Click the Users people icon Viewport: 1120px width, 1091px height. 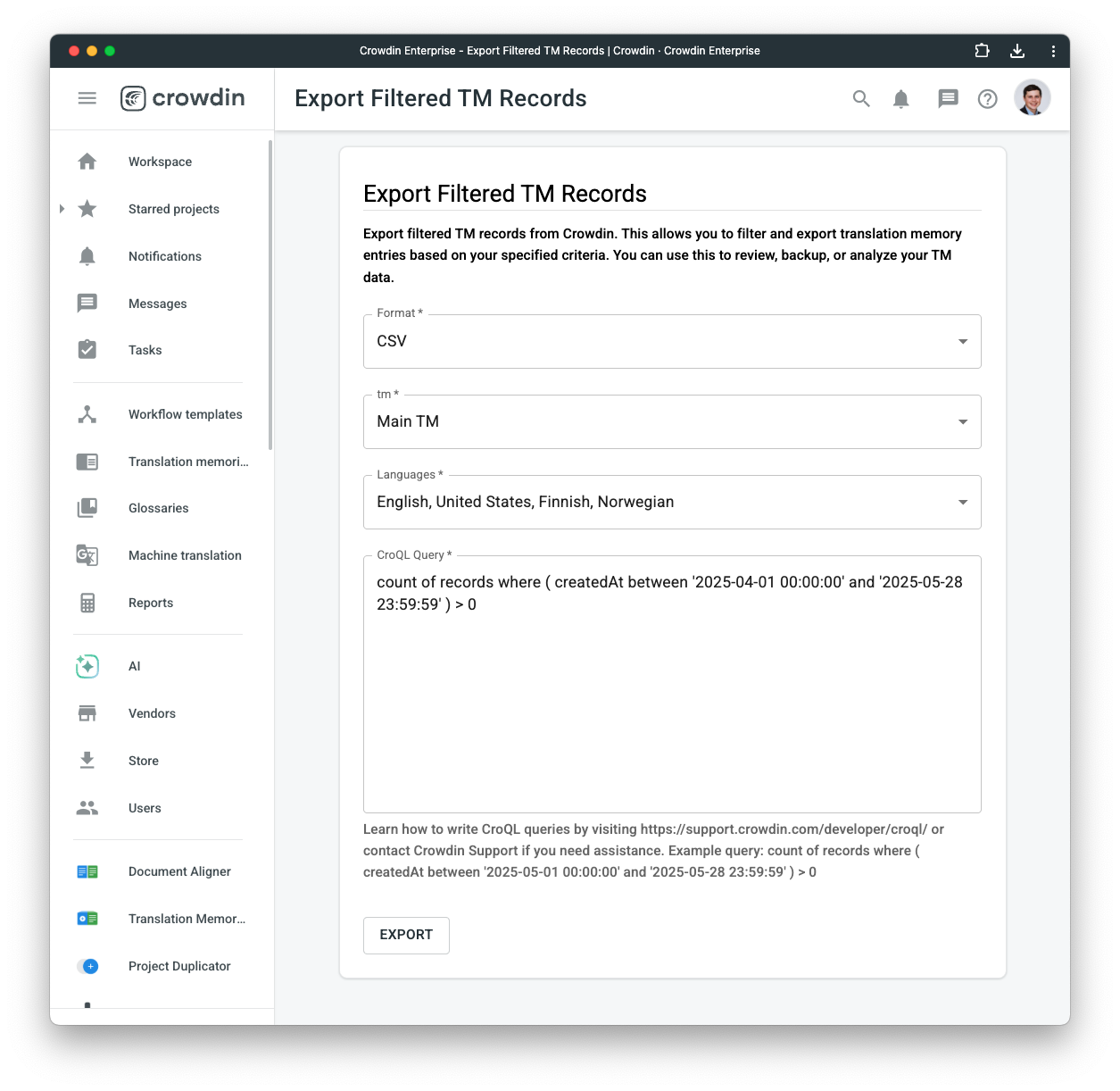tap(87, 808)
